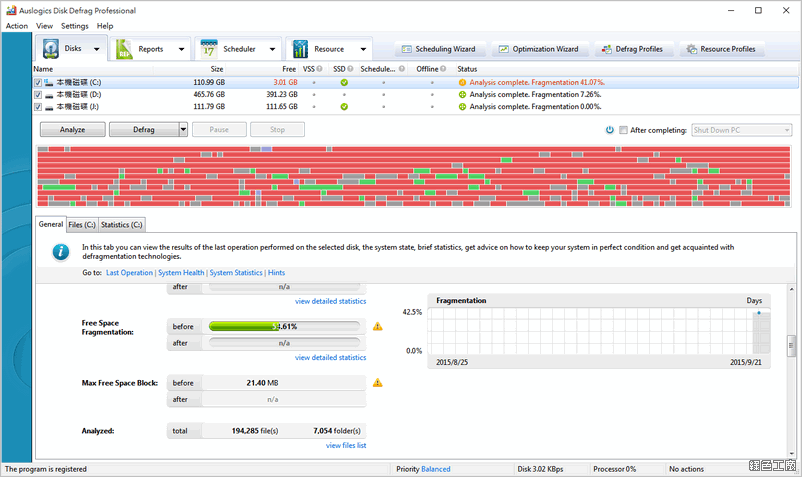
Task: Click Free Space Fragmentation before progress bar
Action: point(284,326)
